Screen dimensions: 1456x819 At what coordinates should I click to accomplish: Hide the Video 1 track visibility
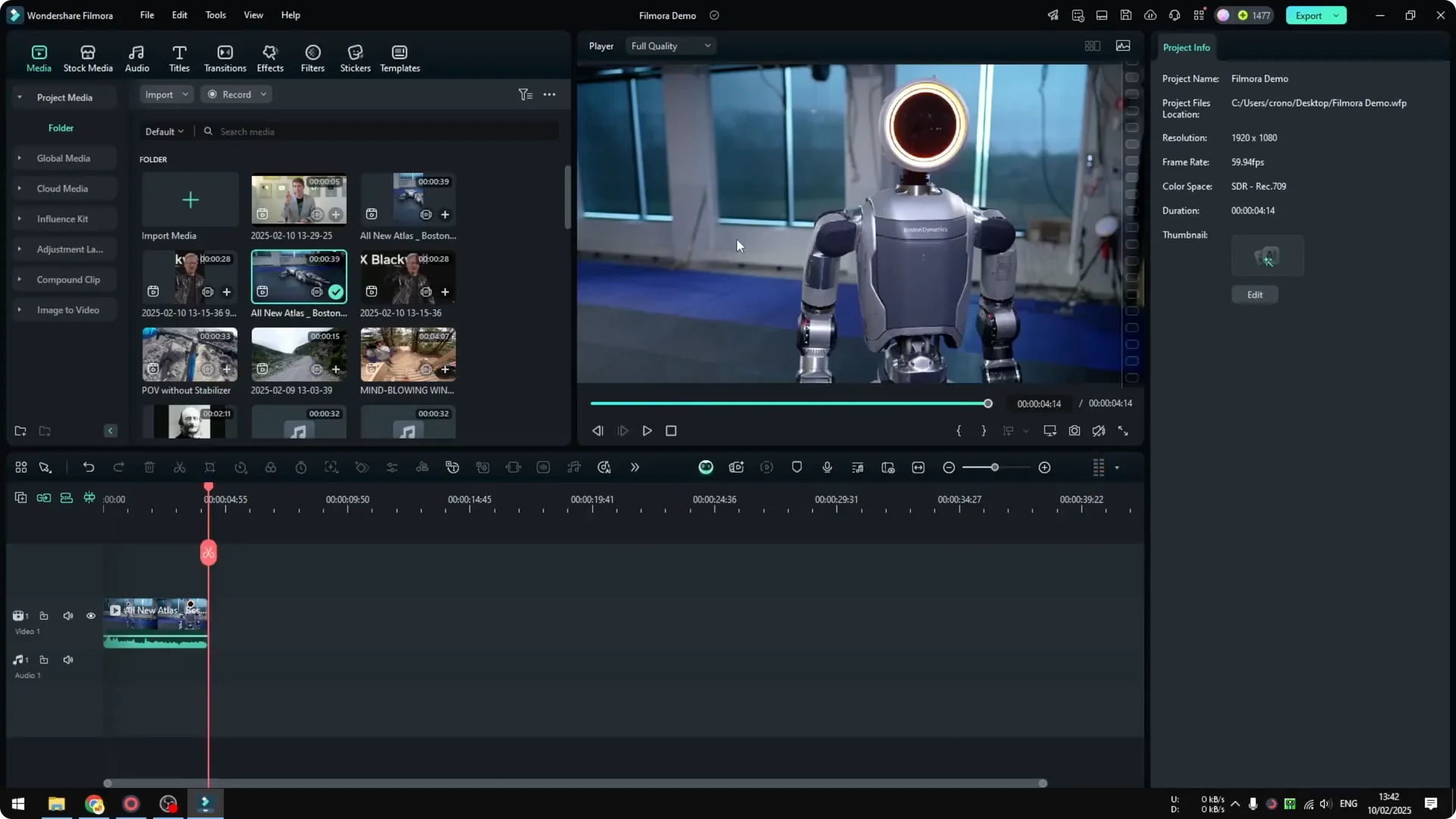(90, 616)
